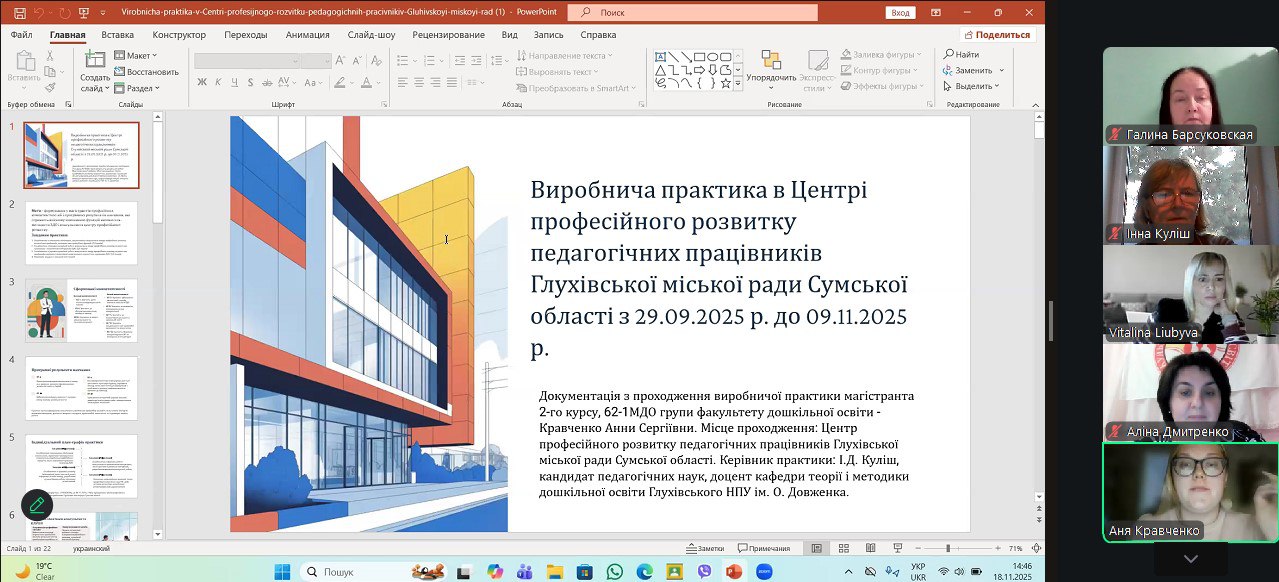Click the green pen annotation icon

coord(37,505)
